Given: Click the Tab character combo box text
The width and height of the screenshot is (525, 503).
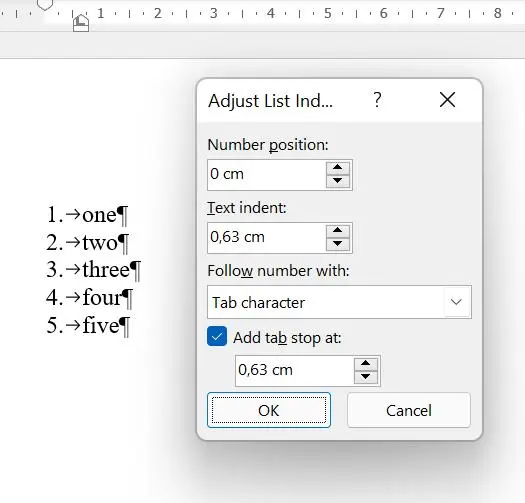Looking at the screenshot, I should [x=258, y=303].
